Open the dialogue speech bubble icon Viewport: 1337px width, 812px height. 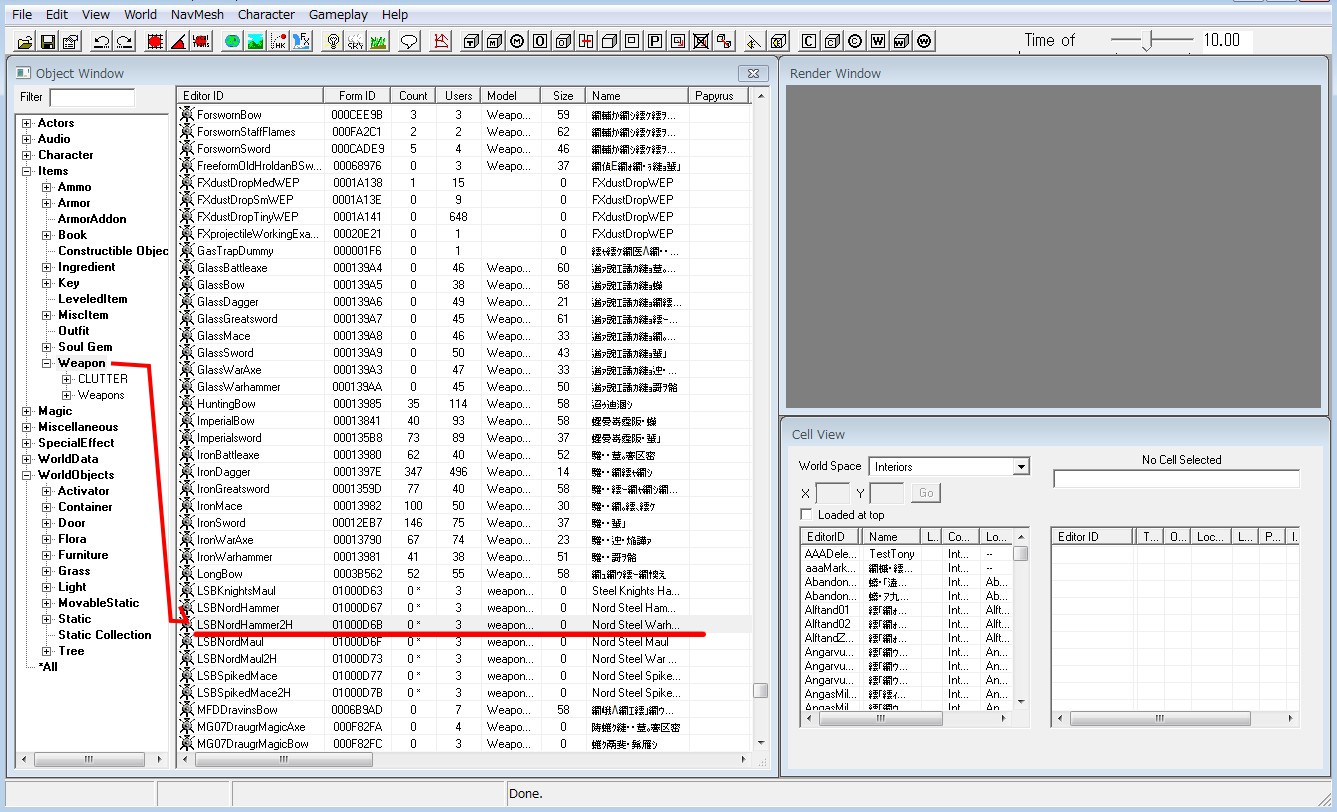409,41
